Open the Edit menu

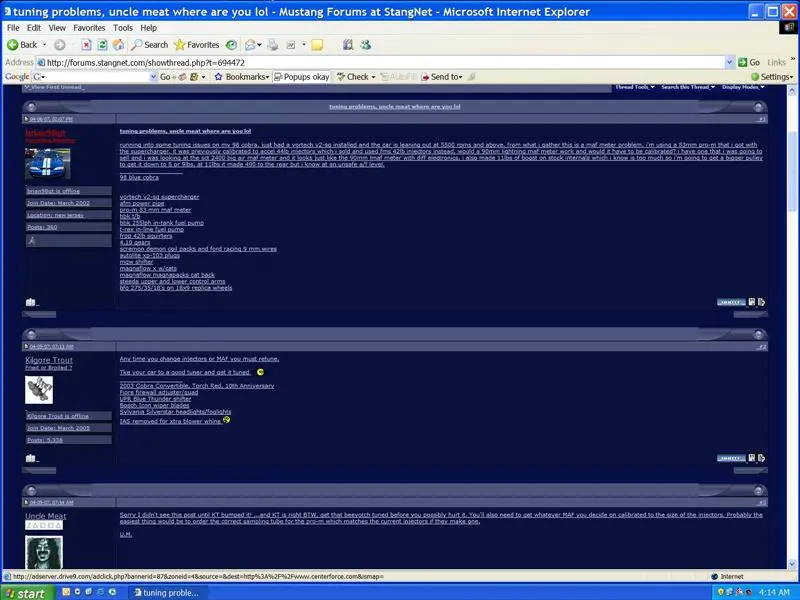pyautogui.click(x=34, y=28)
